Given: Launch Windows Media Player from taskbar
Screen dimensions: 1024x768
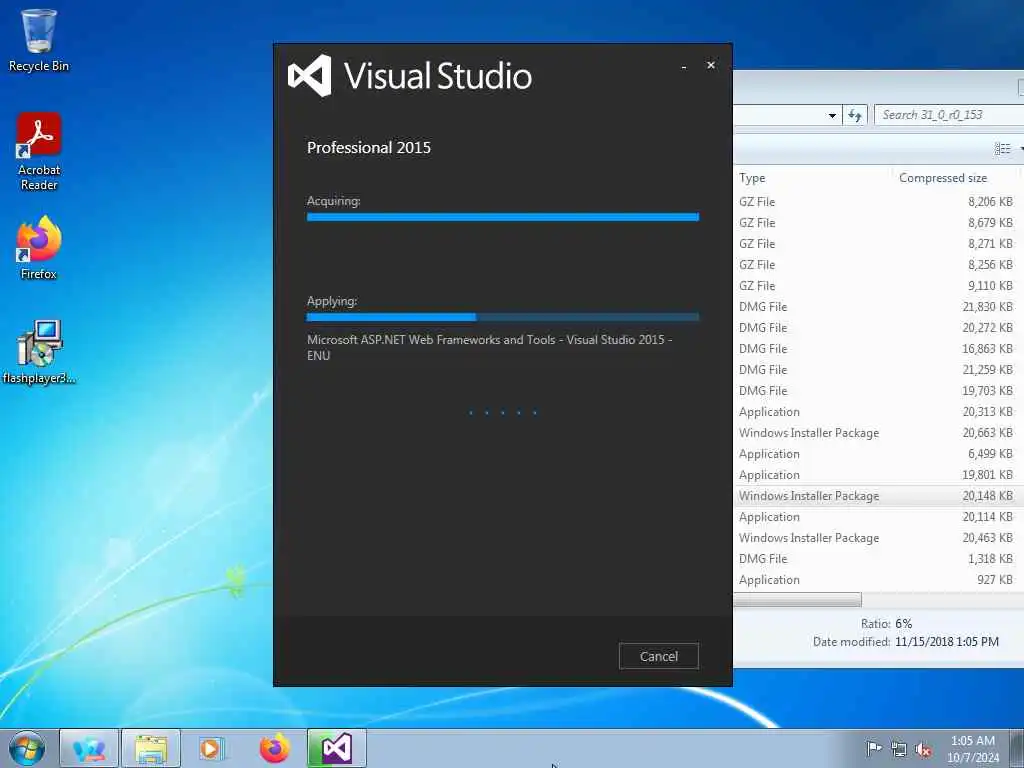Looking at the screenshot, I should click(210, 748).
